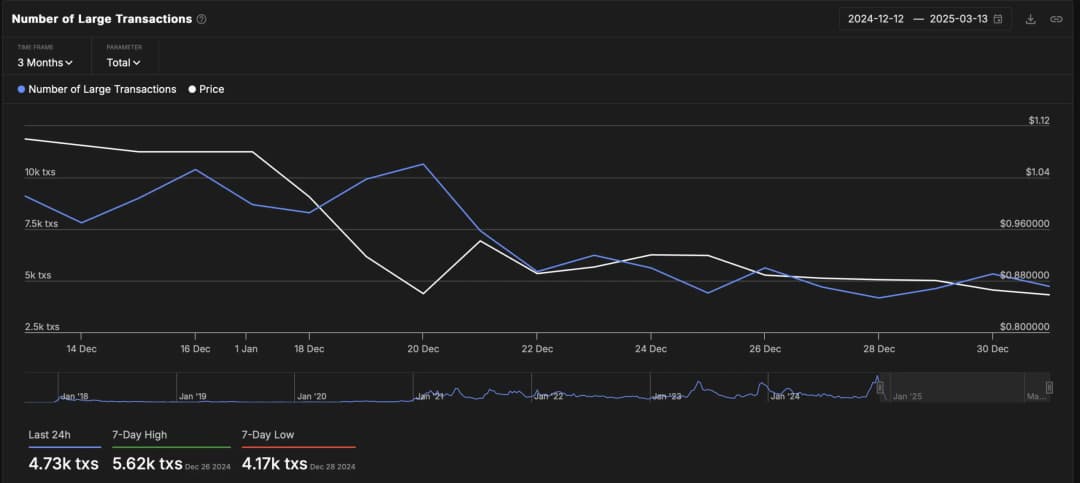Expand the 3 Months time frame dropdown
Image resolution: width=1080 pixels, height=483 pixels.
tap(45, 62)
